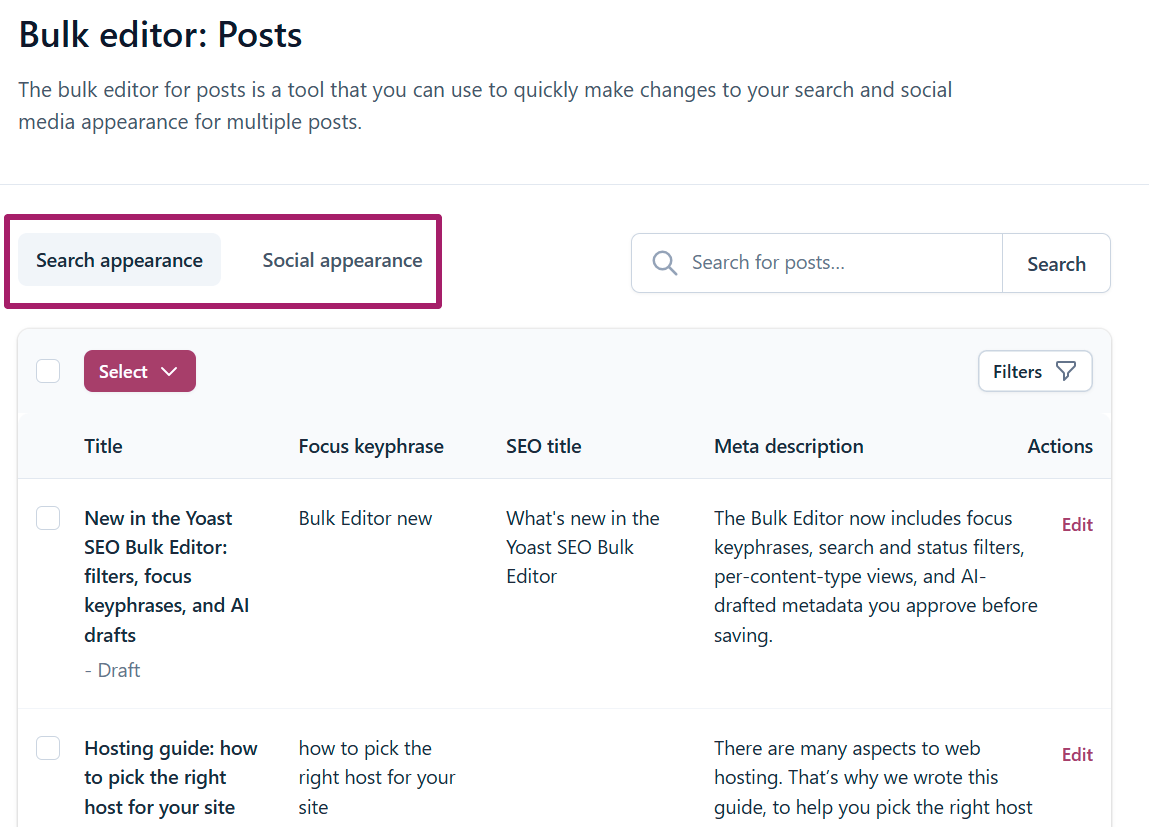The height and width of the screenshot is (827, 1149).
Task: Click the Search button
Action: 1056,264
